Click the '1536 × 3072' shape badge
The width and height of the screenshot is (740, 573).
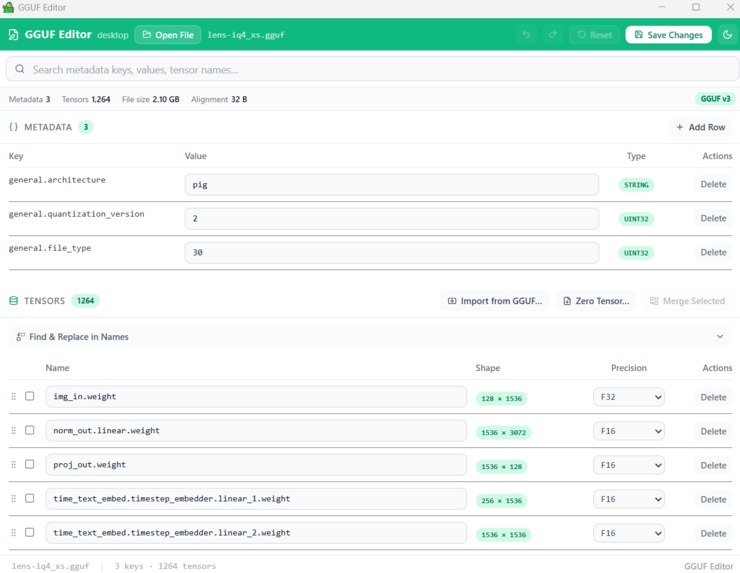click(503, 432)
